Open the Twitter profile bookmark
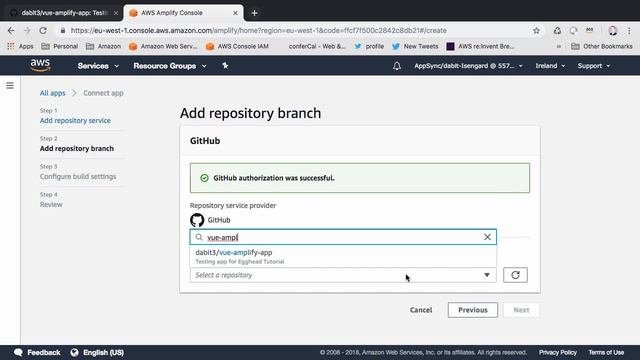 click(x=369, y=47)
